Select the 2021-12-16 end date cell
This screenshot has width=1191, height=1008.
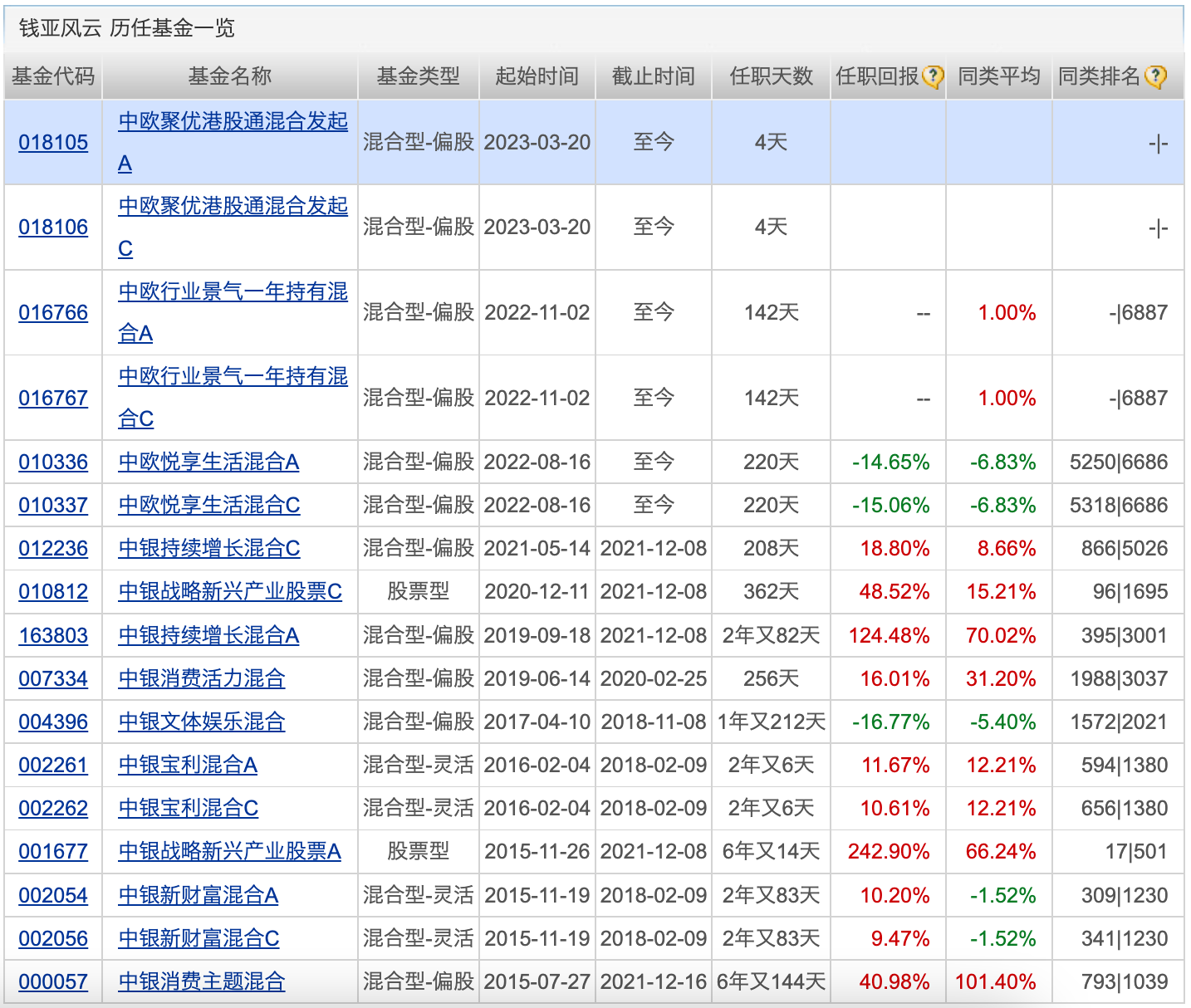(x=654, y=981)
